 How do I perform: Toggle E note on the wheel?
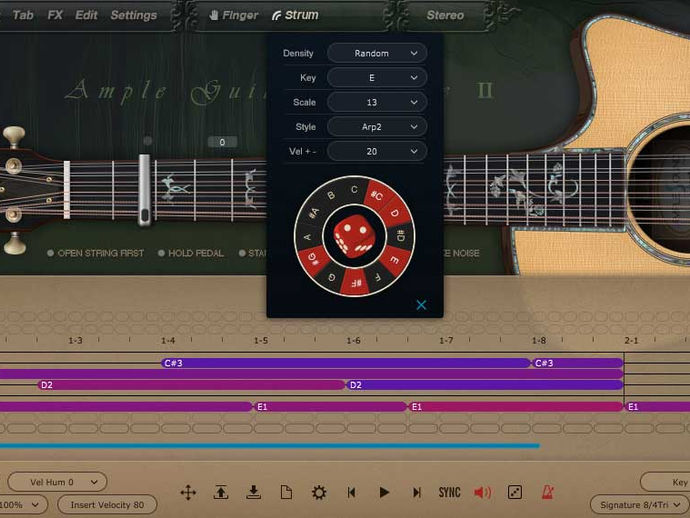(395, 260)
